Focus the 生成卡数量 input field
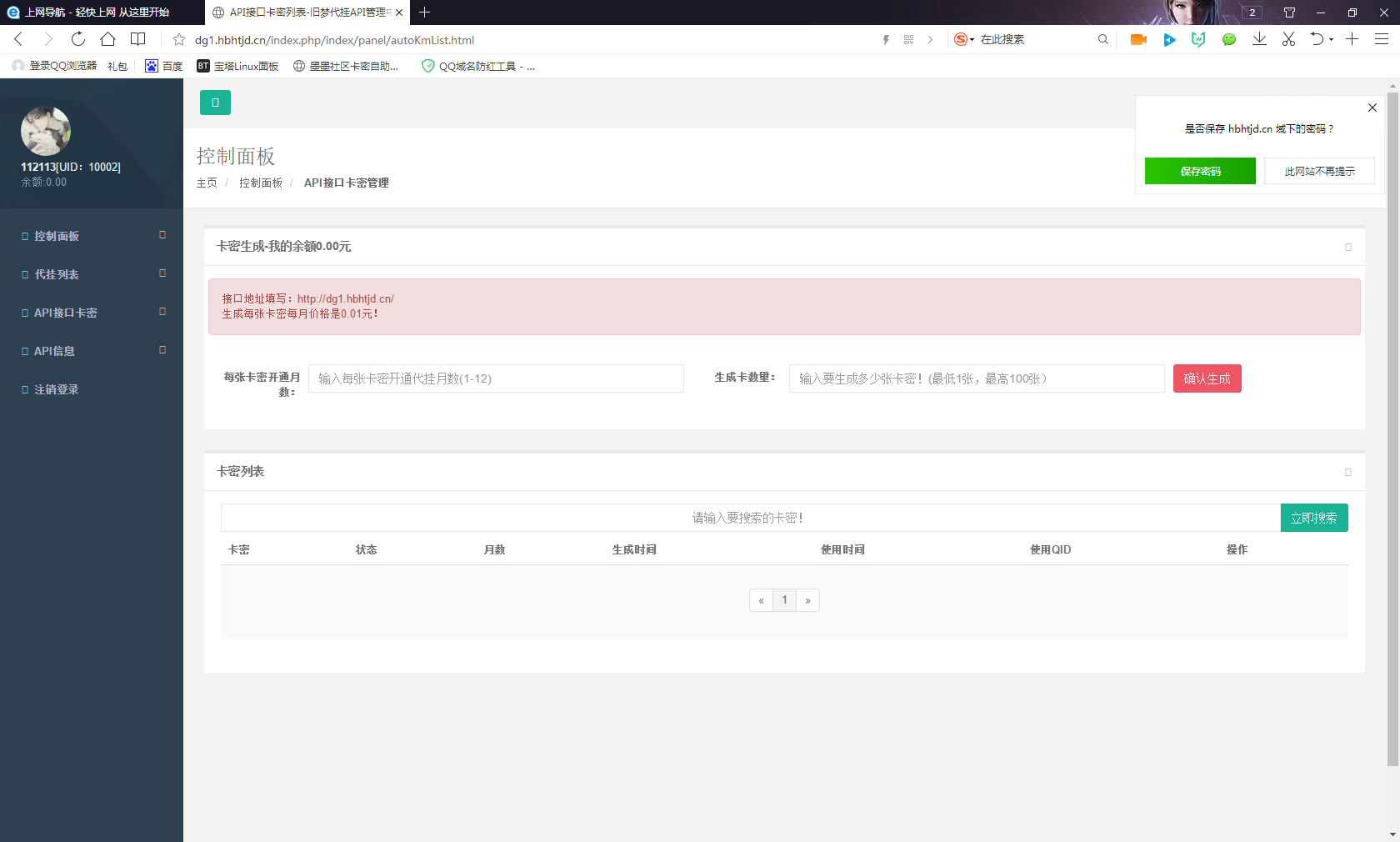 click(977, 378)
